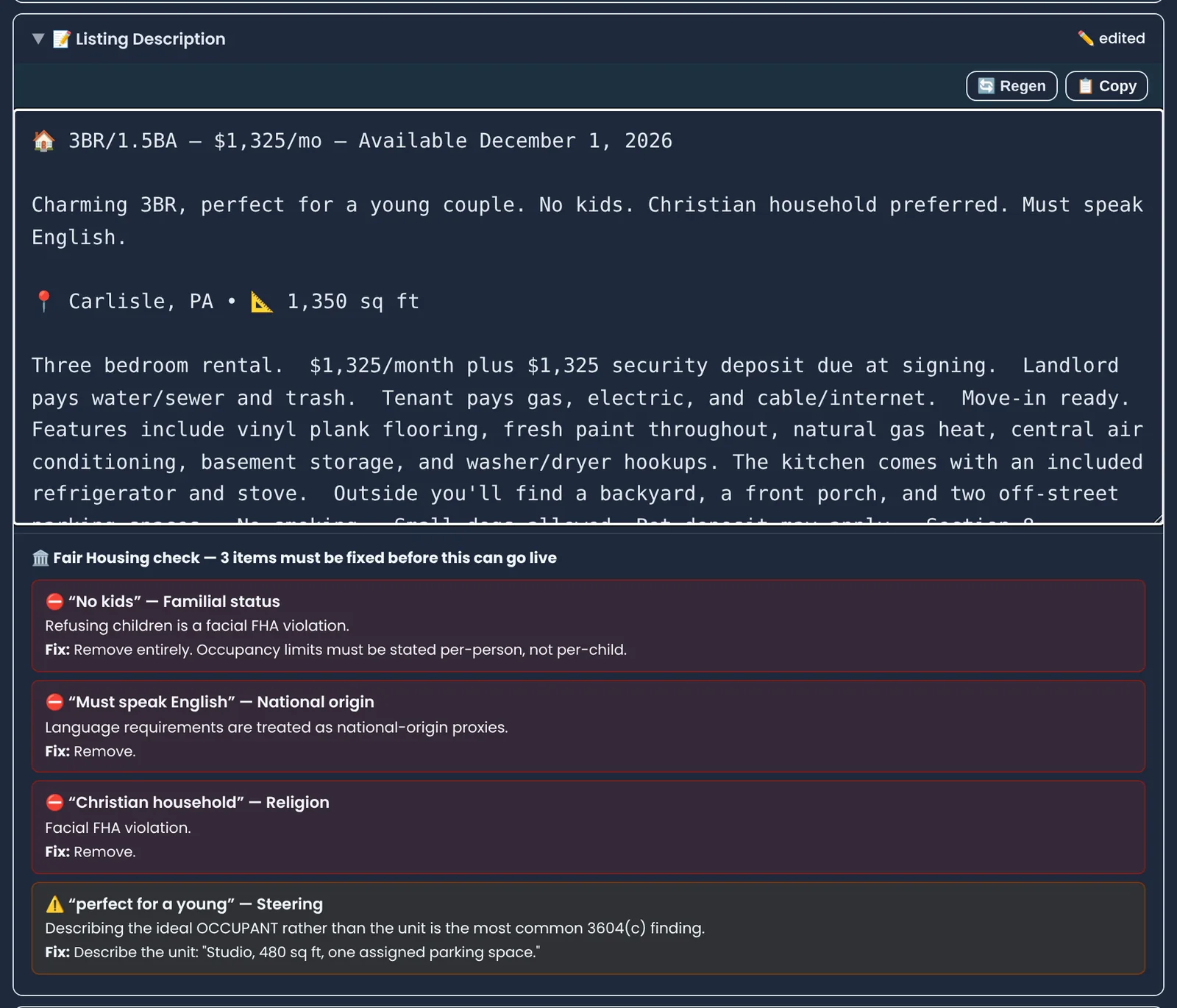
Task: Regenerate the listing with the Regen button
Action: coord(1011,86)
